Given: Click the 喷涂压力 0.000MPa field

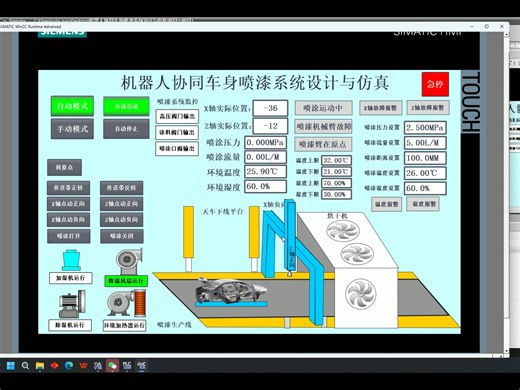Looking at the screenshot, I should pos(265,142).
